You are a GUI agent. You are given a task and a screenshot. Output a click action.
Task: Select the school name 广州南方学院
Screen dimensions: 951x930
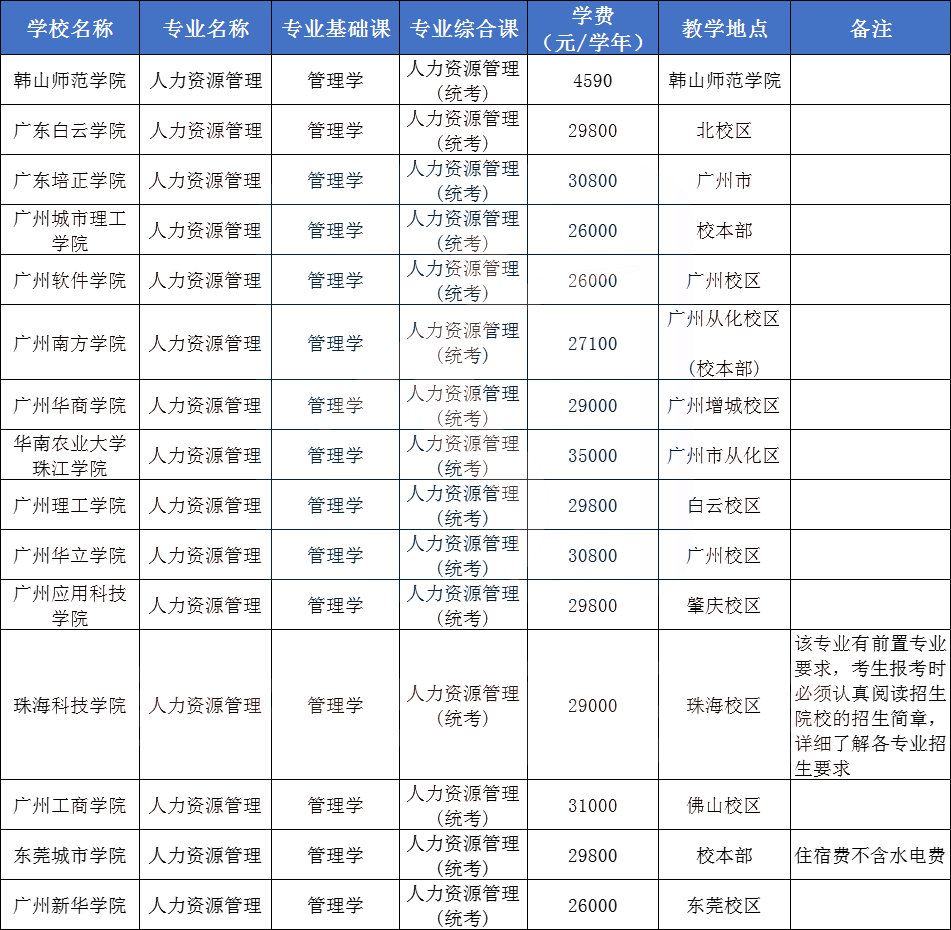pos(70,343)
